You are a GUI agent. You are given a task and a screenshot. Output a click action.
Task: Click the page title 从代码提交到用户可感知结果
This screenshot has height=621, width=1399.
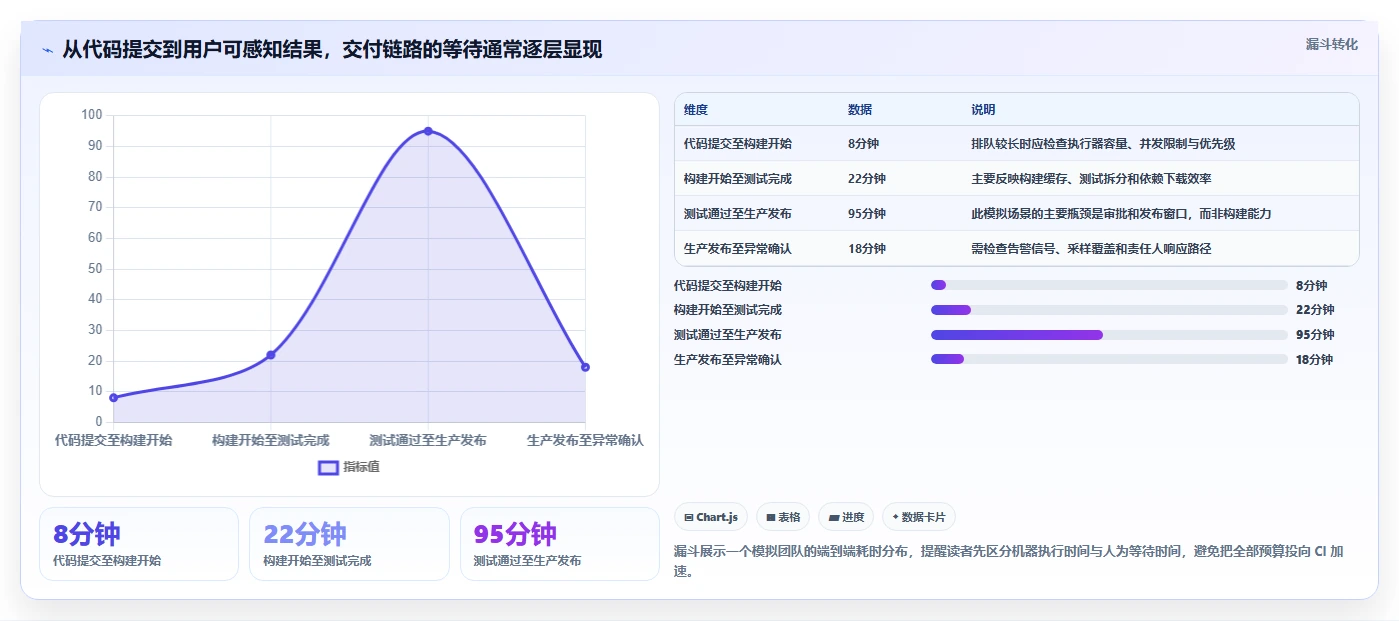(x=332, y=50)
